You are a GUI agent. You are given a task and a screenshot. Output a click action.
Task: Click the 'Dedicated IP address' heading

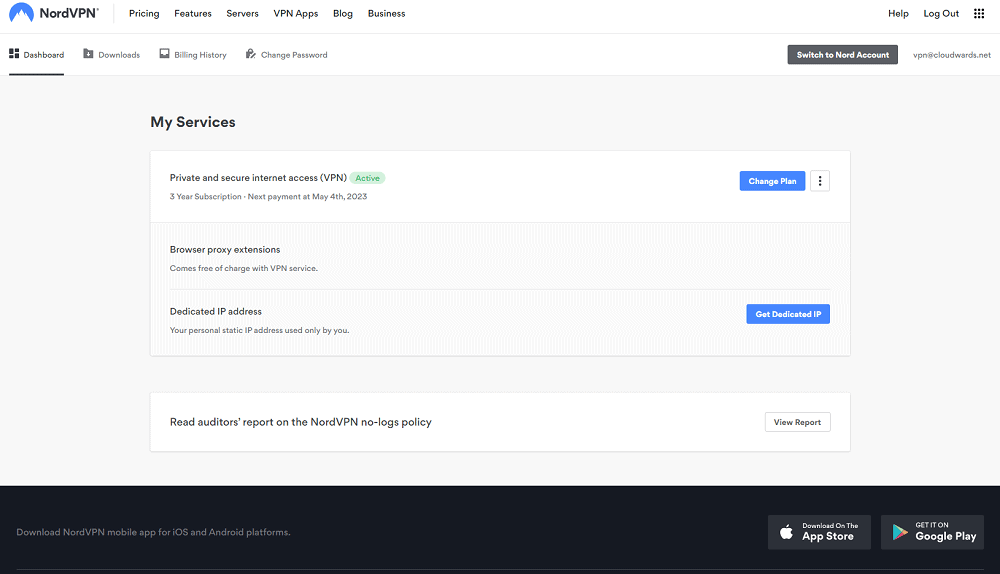[x=216, y=311]
